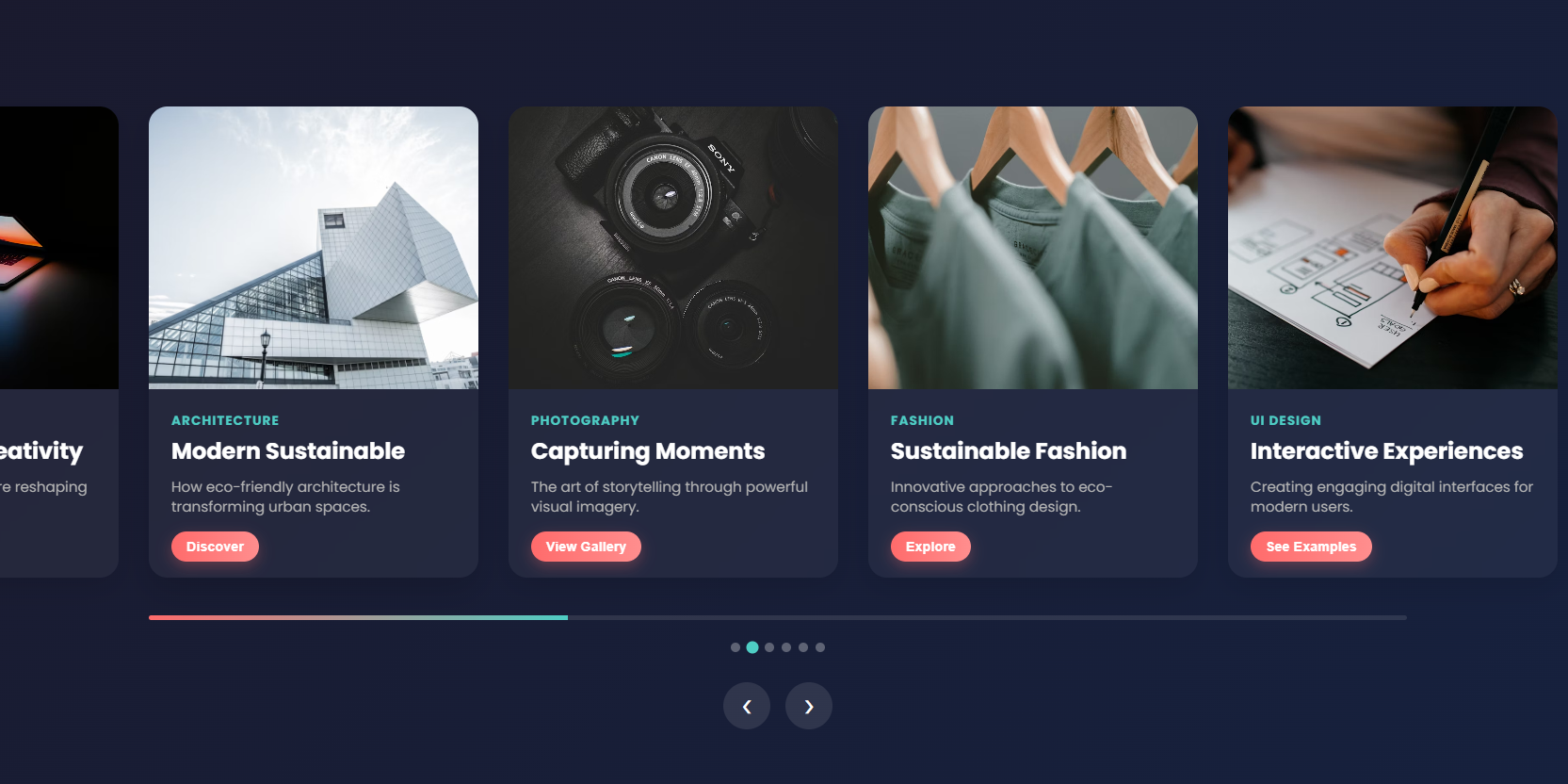Jump to the fourth pagination dot
1568x784 pixels.
(786, 647)
